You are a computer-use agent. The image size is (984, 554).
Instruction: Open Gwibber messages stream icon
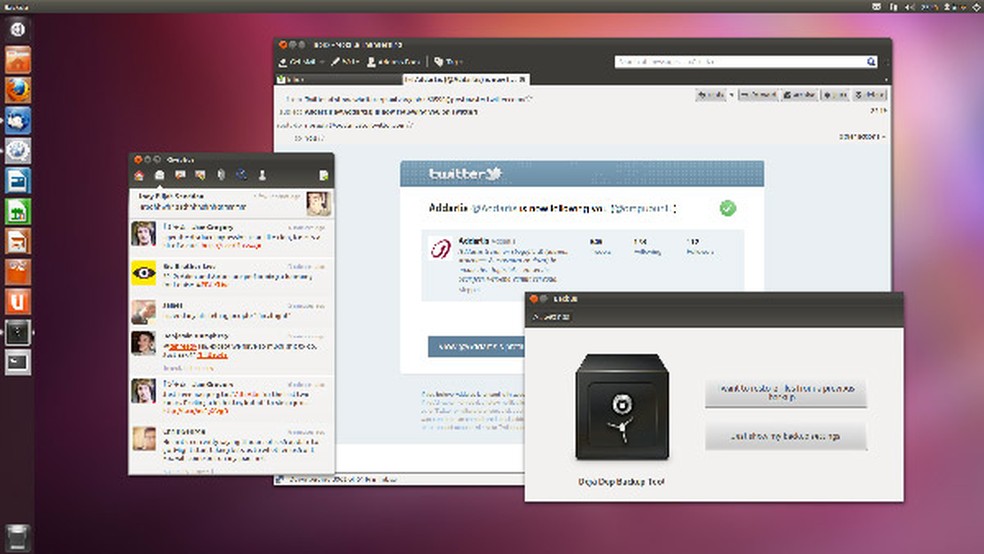159,176
